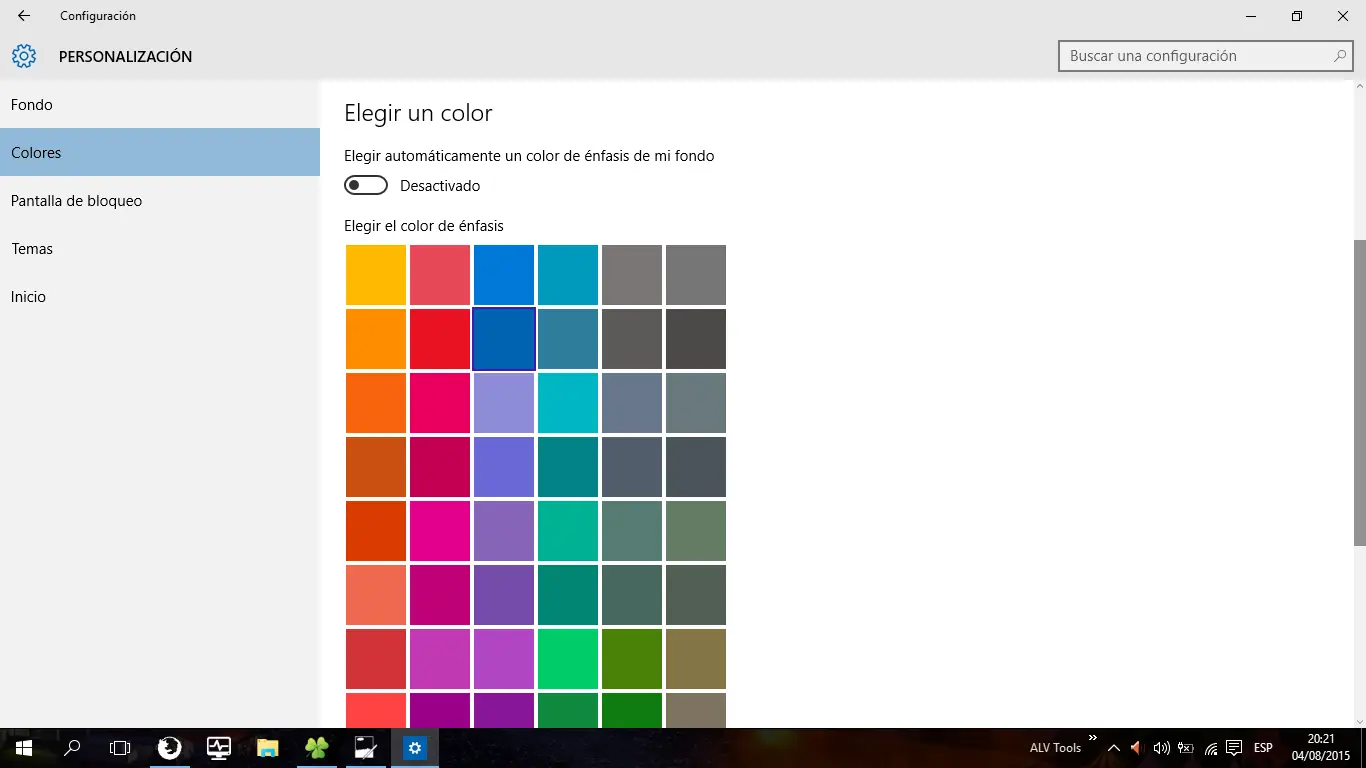
Task: Click the Start button
Action: tap(22, 747)
